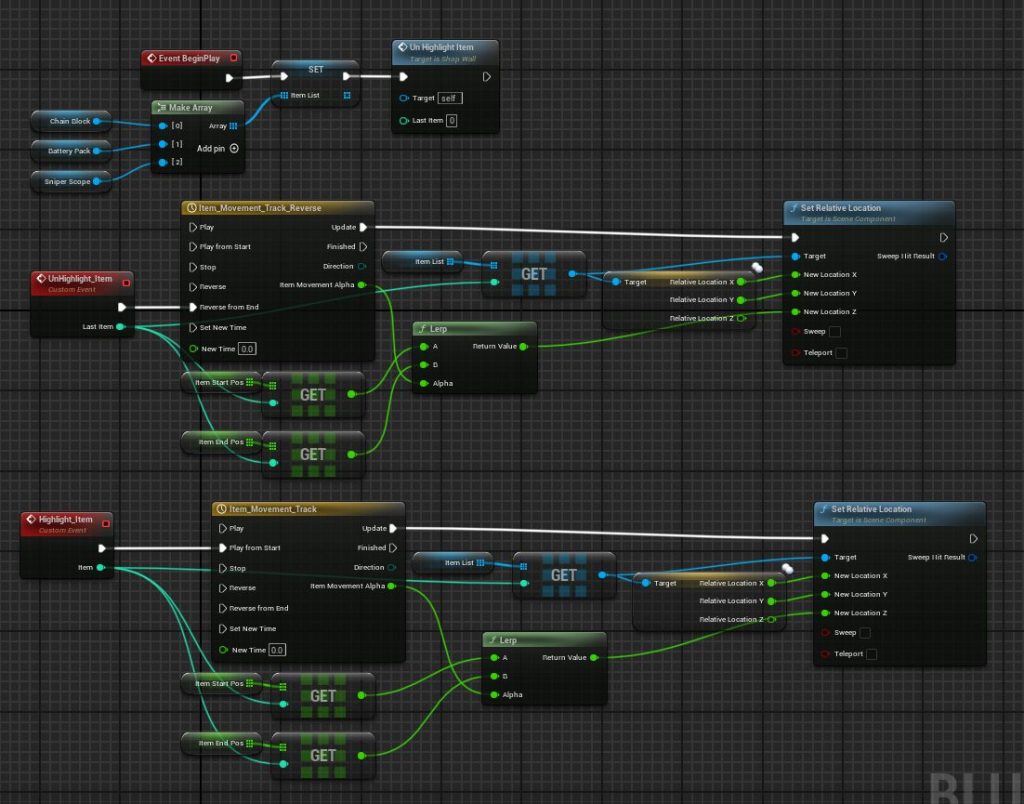The image size is (1024, 804).
Task: Check Teleport on the lower Set Relative Location
Action: 871,654
